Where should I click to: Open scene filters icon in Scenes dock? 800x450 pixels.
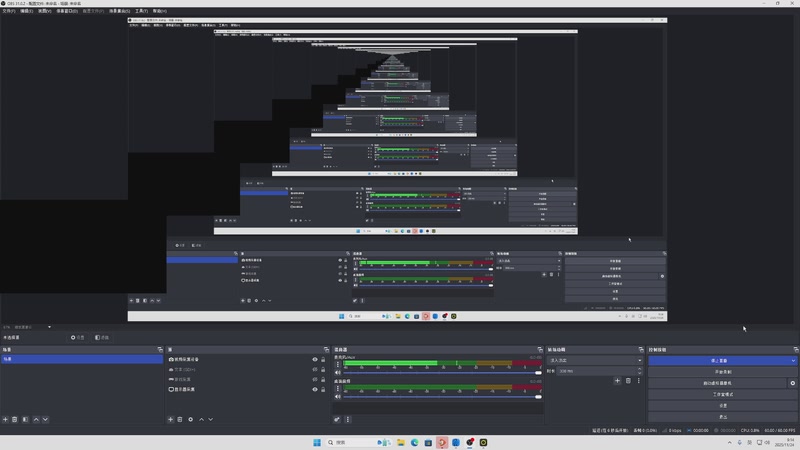tap(25, 419)
